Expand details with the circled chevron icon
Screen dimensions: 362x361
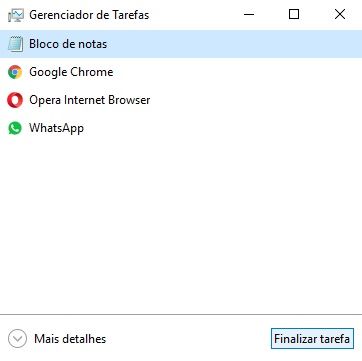tap(17, 339)
